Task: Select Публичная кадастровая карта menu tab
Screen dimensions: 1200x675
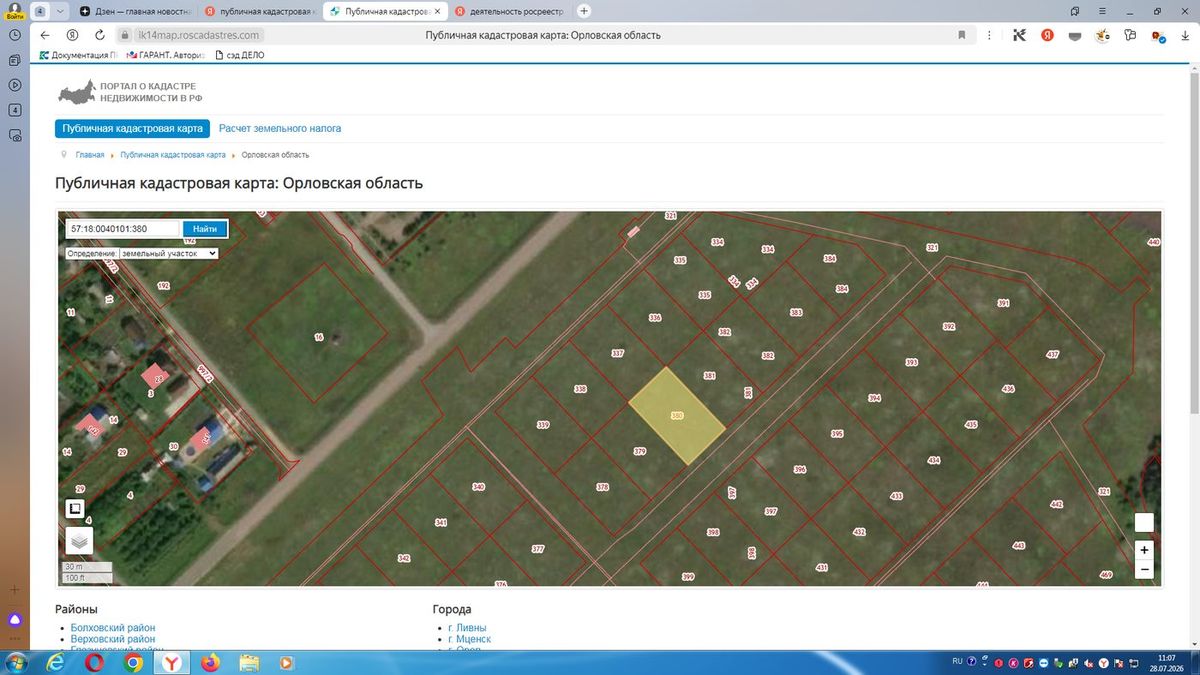Action: coord(133,128)
